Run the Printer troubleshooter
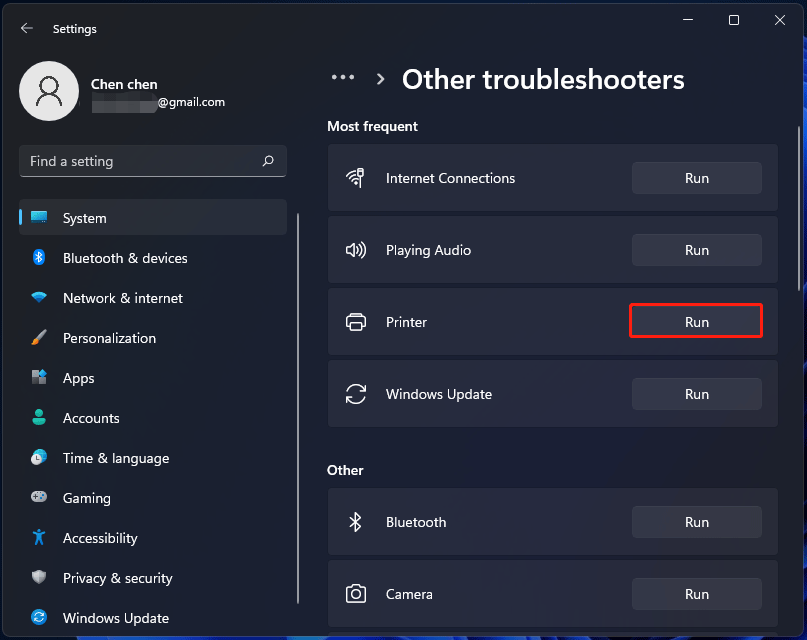807x640 pixels. click(x=696, y=322)
